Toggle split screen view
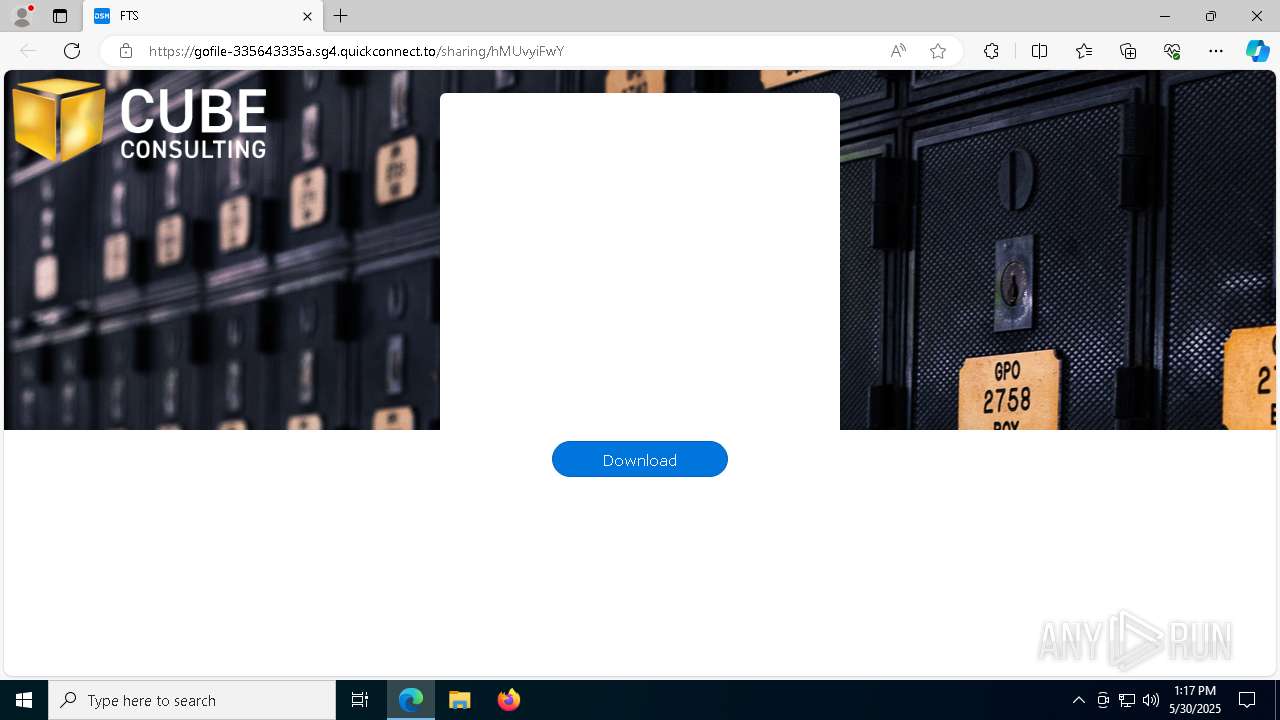 1039,51
